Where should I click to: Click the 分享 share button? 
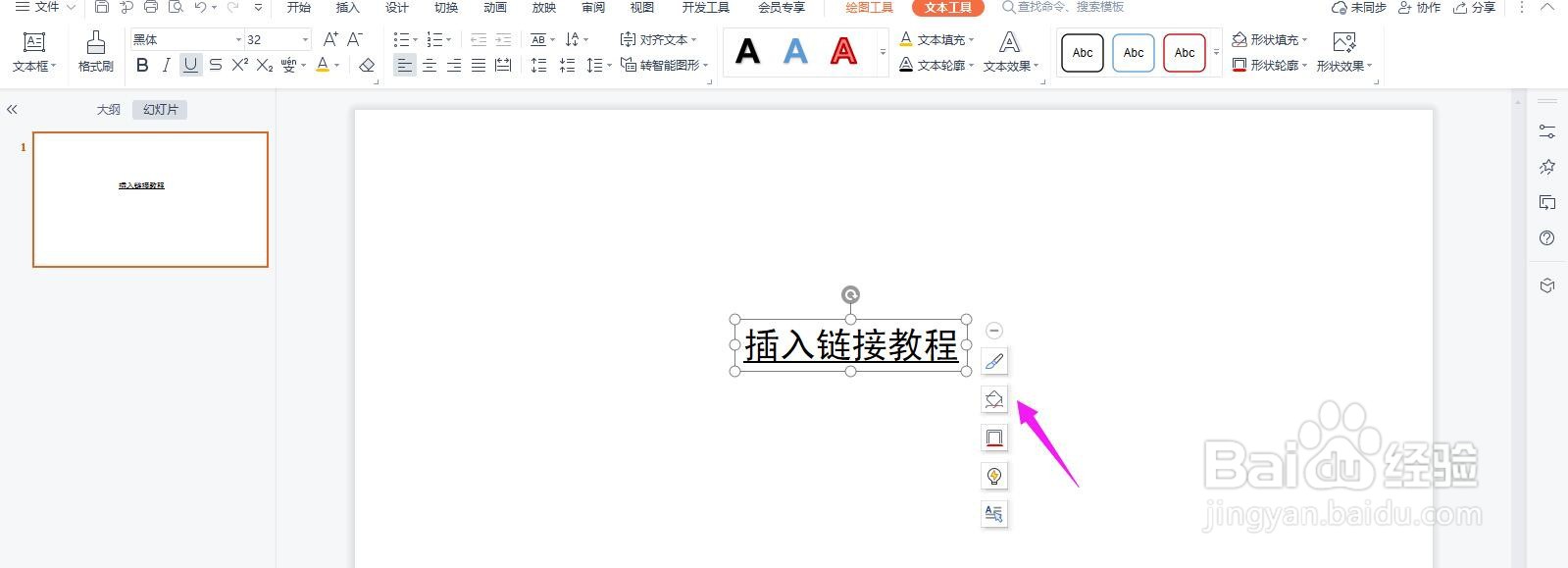click(x=1474, y=7)
